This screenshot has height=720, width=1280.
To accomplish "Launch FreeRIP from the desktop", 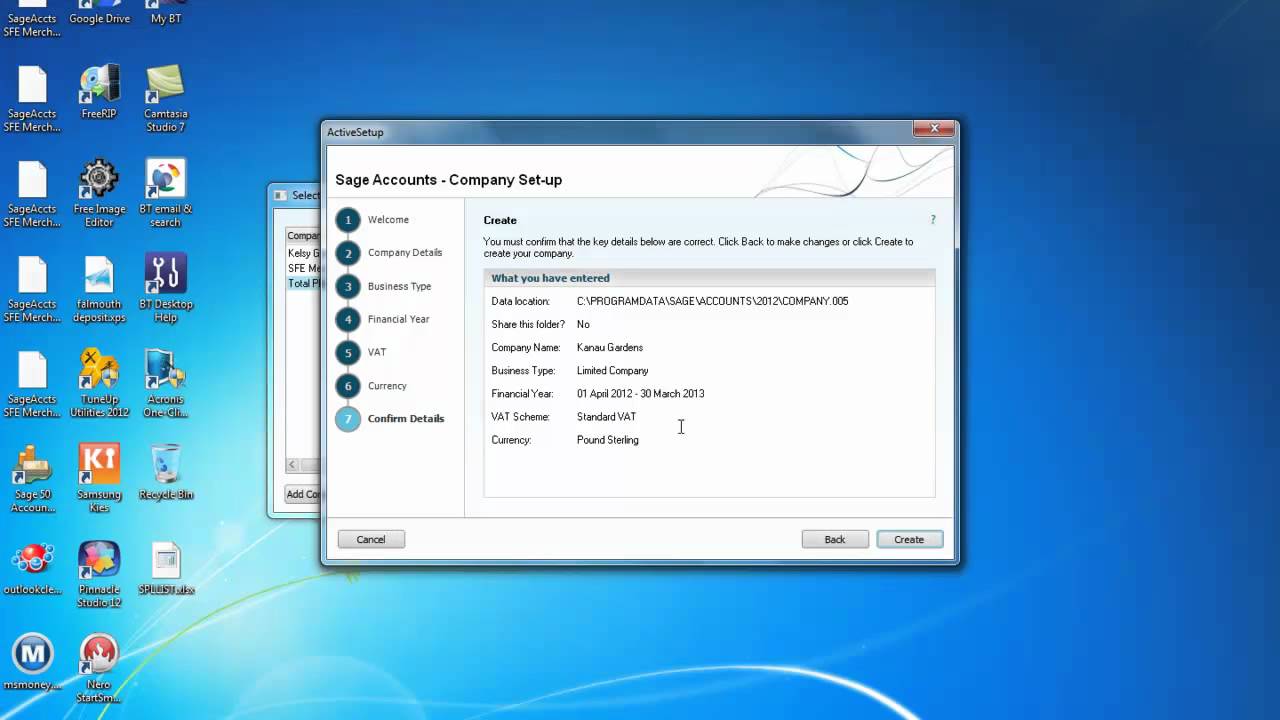I will click(x=99, y=92).
